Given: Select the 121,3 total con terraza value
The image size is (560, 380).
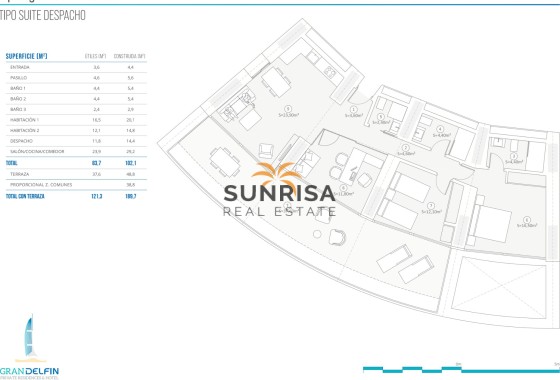Looking at the screenshot, I should coord(96,196).
